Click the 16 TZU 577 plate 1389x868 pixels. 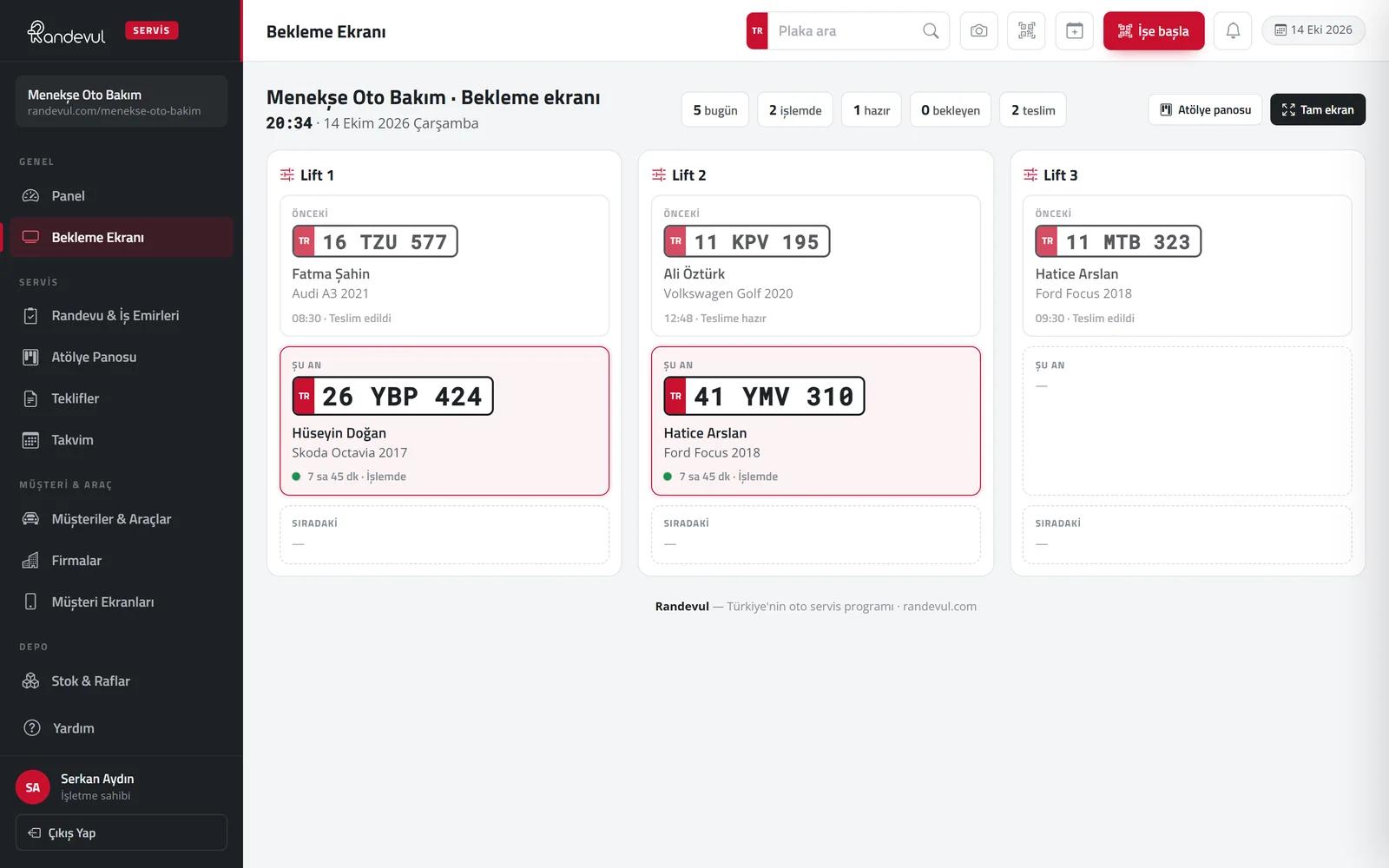pos(375,241)
